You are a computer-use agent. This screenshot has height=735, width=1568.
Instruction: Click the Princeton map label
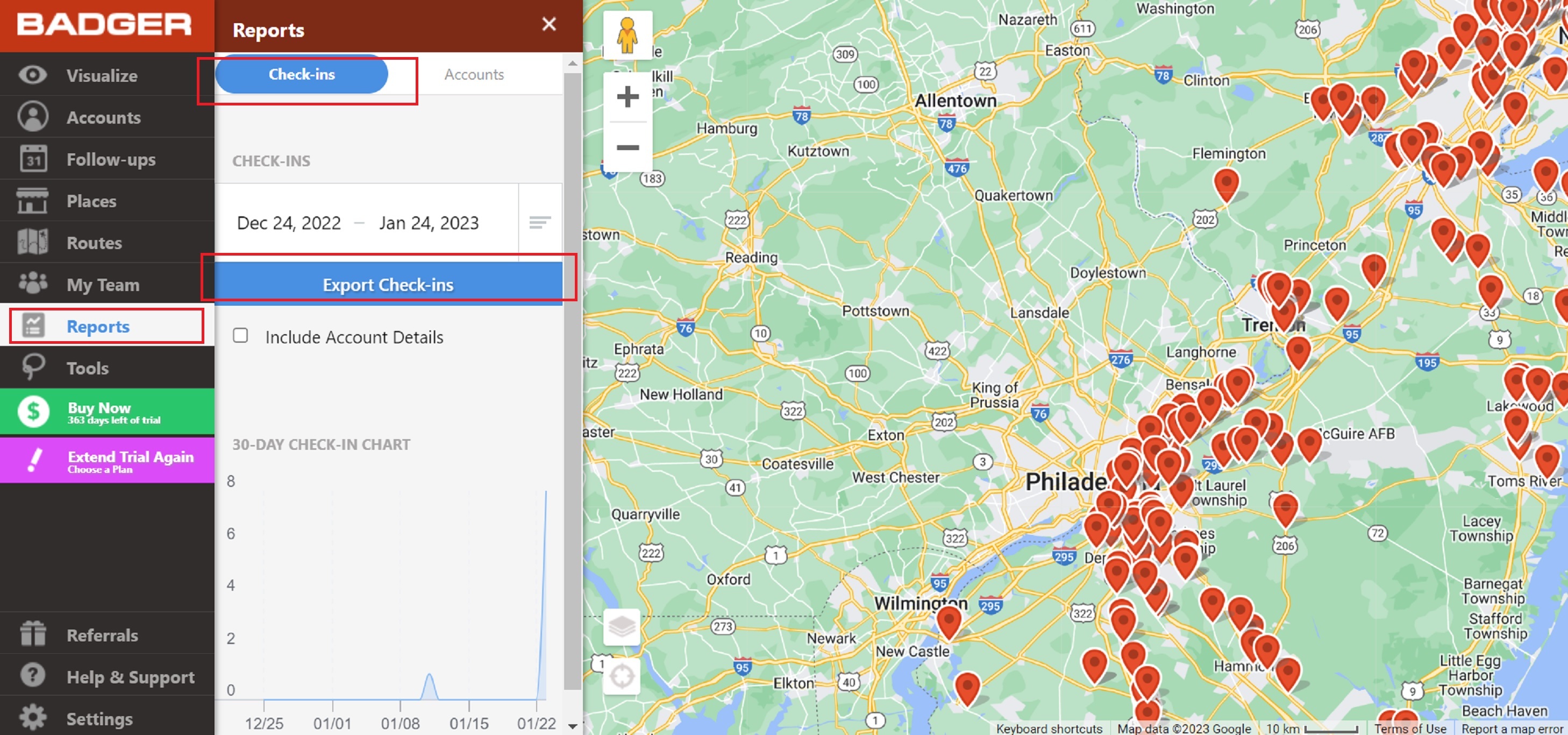pyautogui.click(x=1315, y=245)
